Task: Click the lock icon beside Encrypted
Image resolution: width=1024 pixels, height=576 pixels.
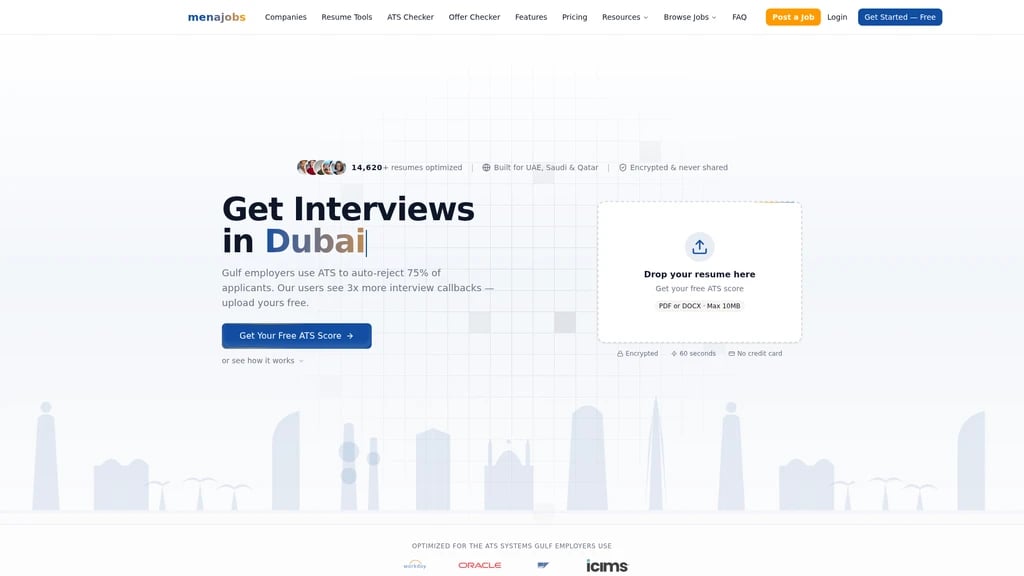Action: click(x=620, y=353)
